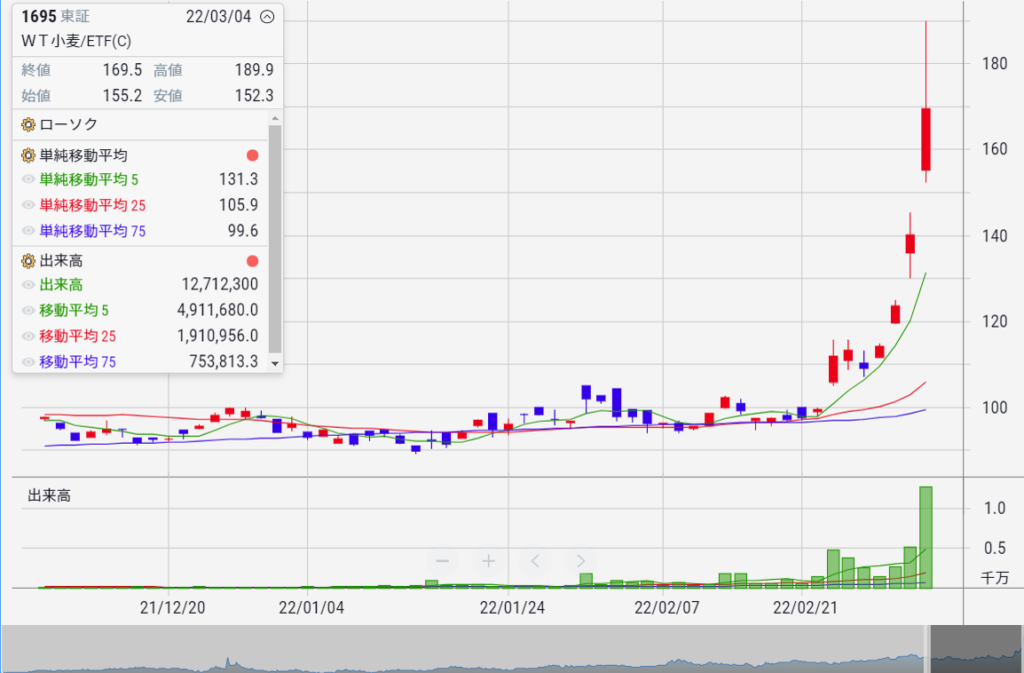
Task: Click the 140 price axis label
Action: (x=995, y=236)
